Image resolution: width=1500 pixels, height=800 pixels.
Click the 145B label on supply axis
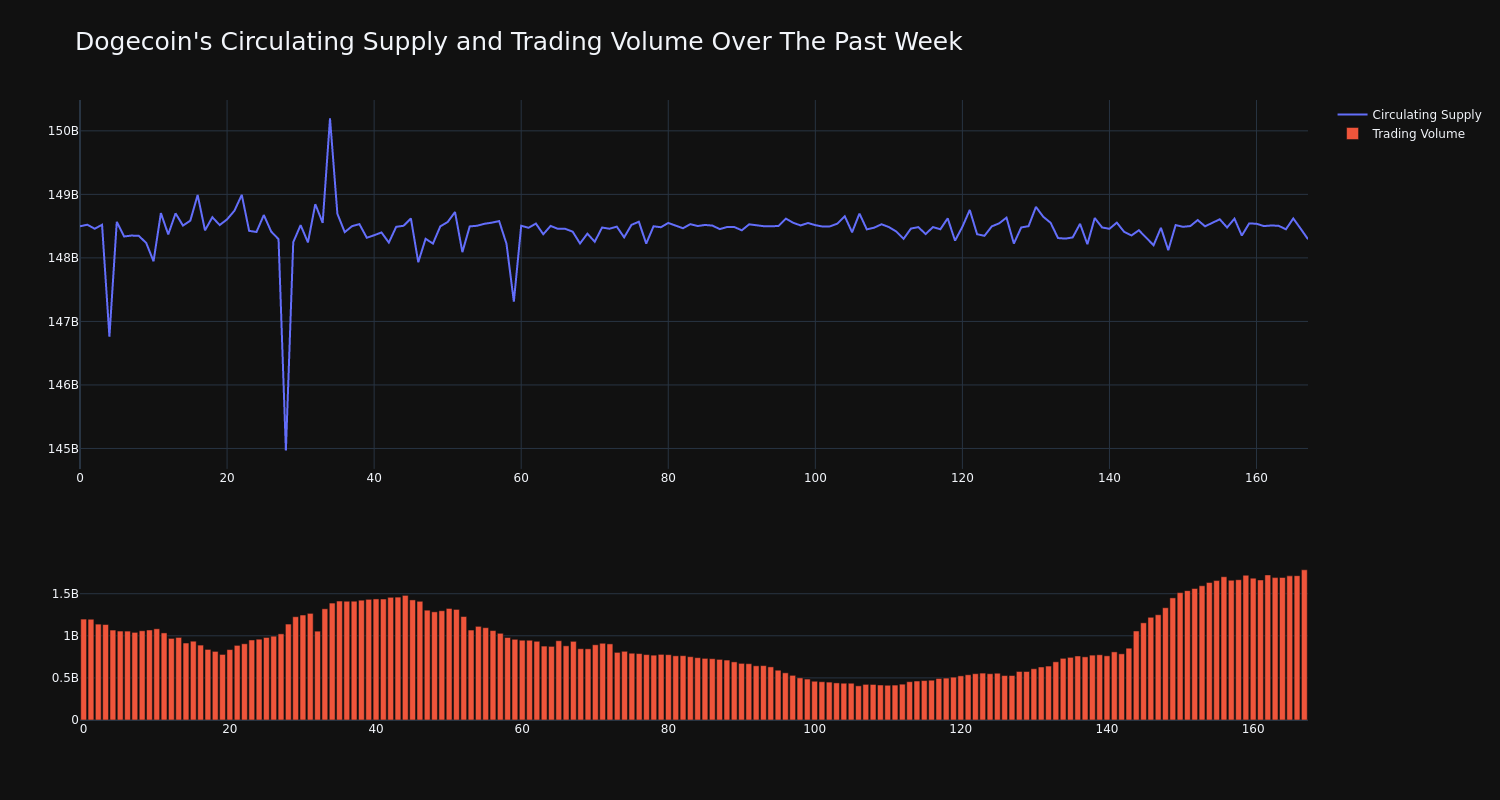(63, 448)
